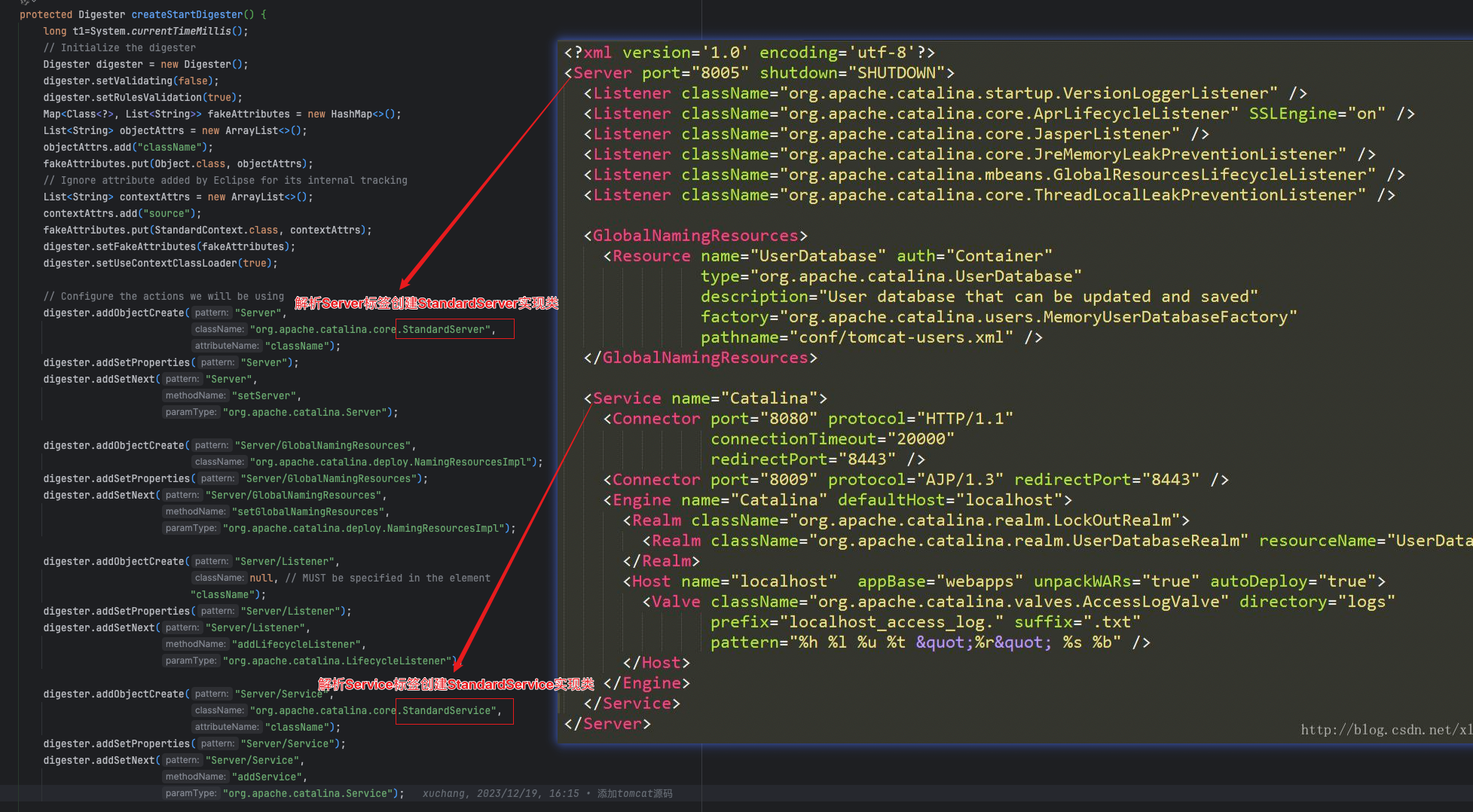The image size is (1473, 812).
Task: Click the "org.apache.catalina.LifecycleListener" paramType string
Action: pos(337,661)
